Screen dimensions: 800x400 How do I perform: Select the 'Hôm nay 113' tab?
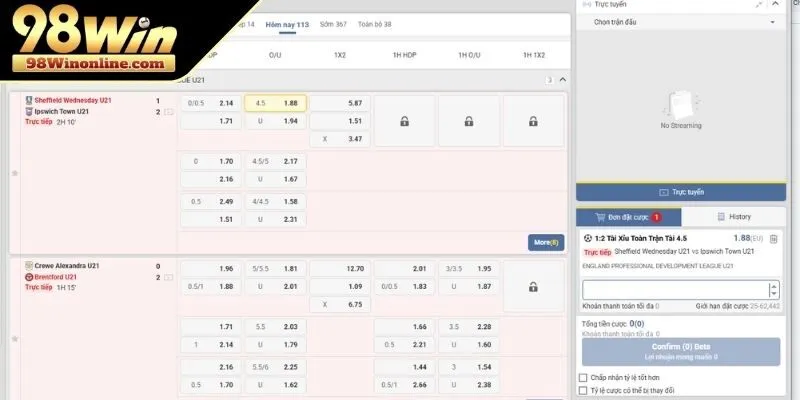tap(287, 23)
